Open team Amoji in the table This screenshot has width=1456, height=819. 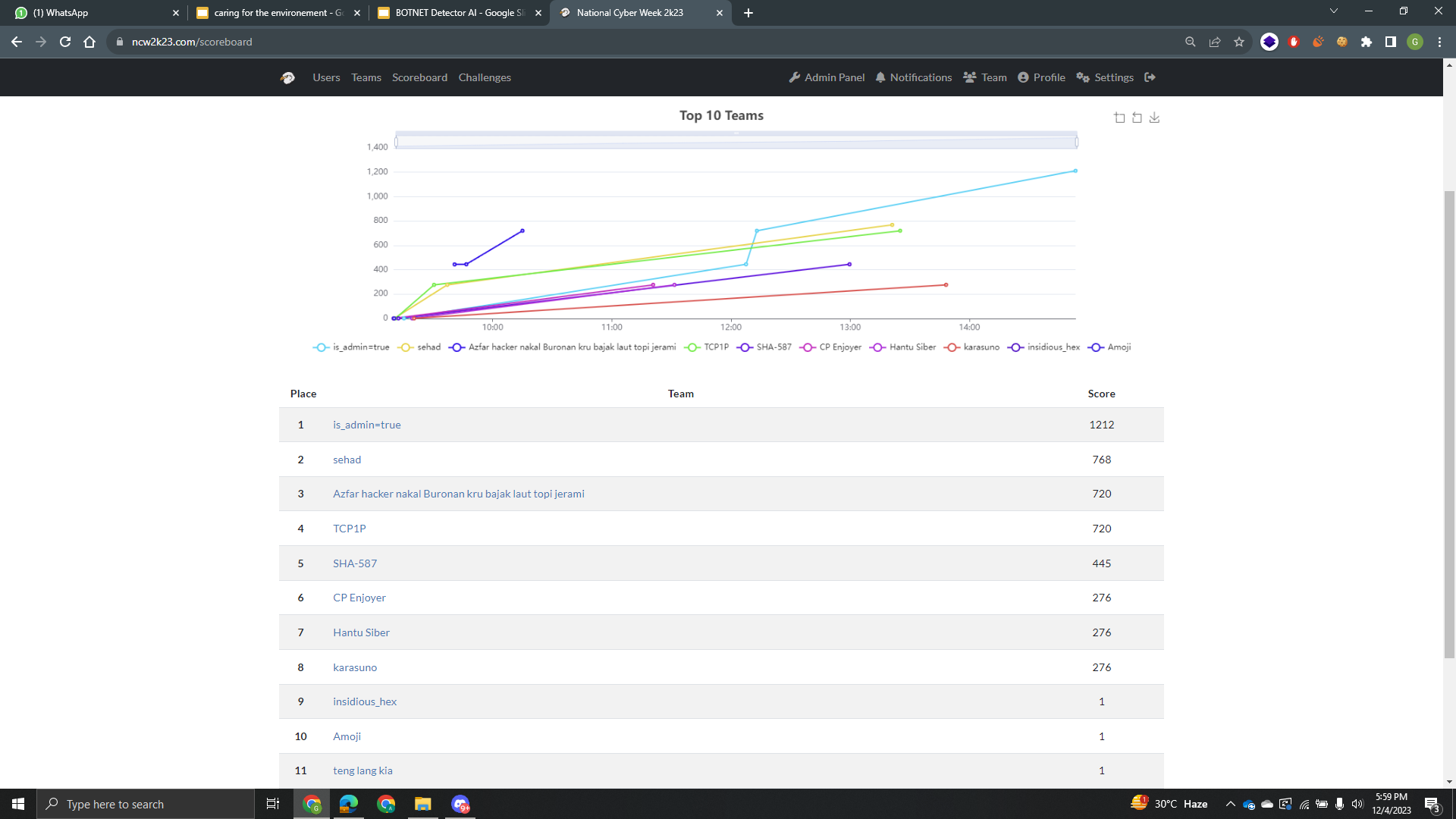point(347,736)
